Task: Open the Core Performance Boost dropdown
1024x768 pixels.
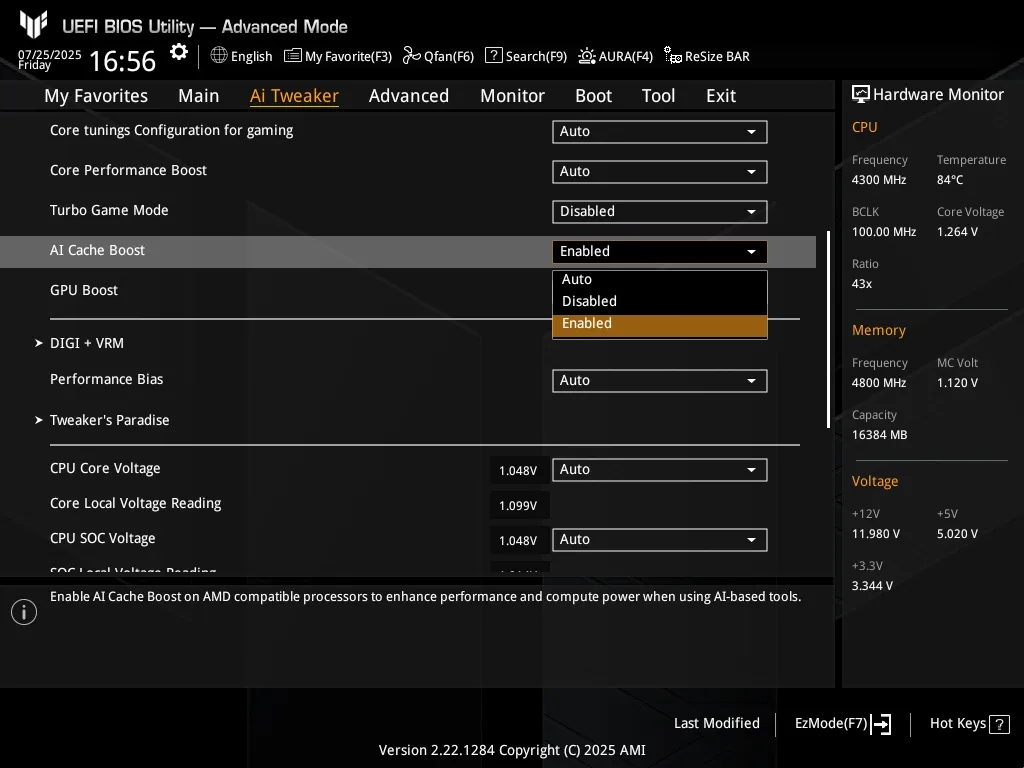Action: pos(659,171)
